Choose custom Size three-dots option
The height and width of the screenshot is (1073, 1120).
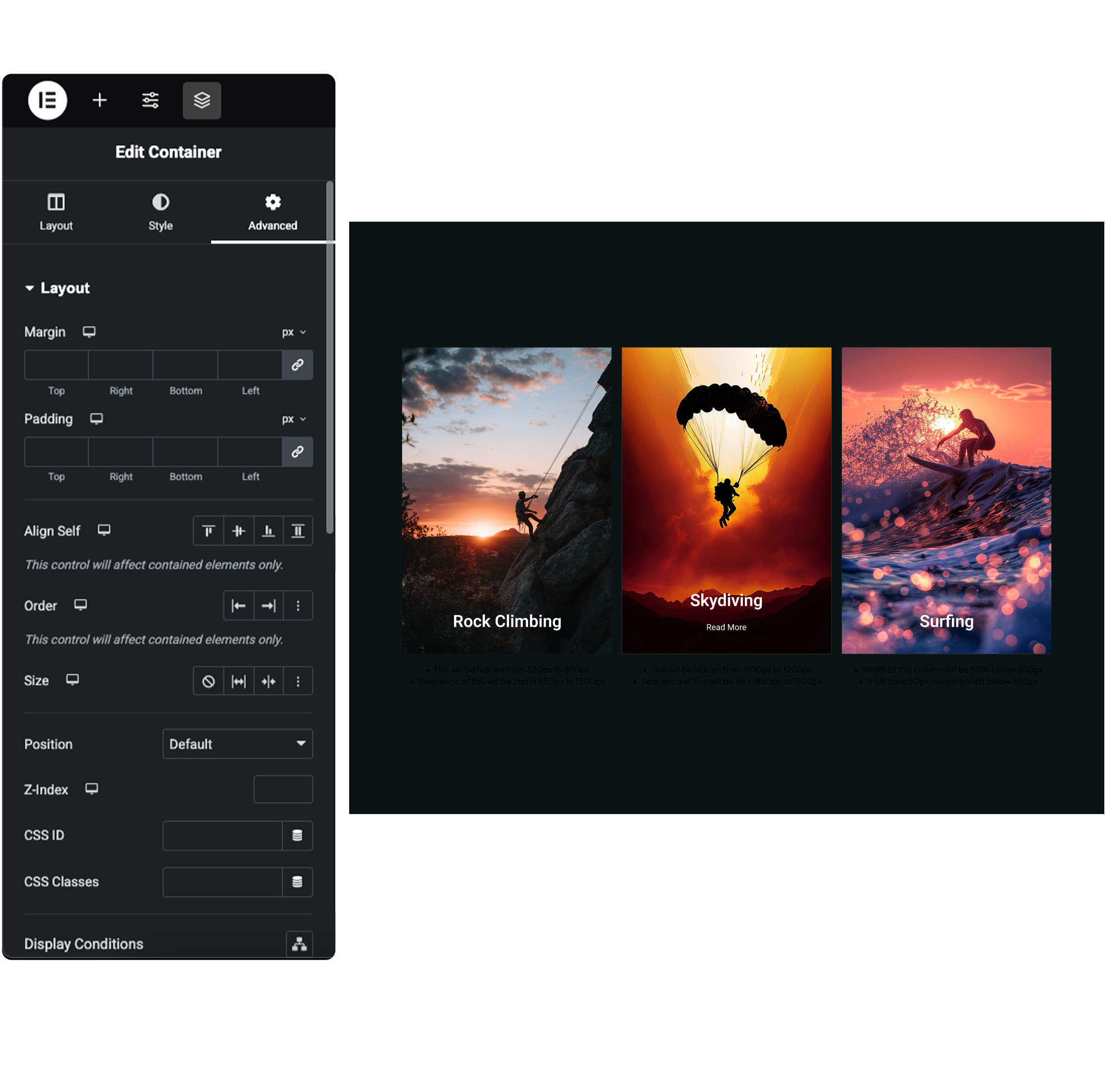pyautogui.click(x=298, y=681)
